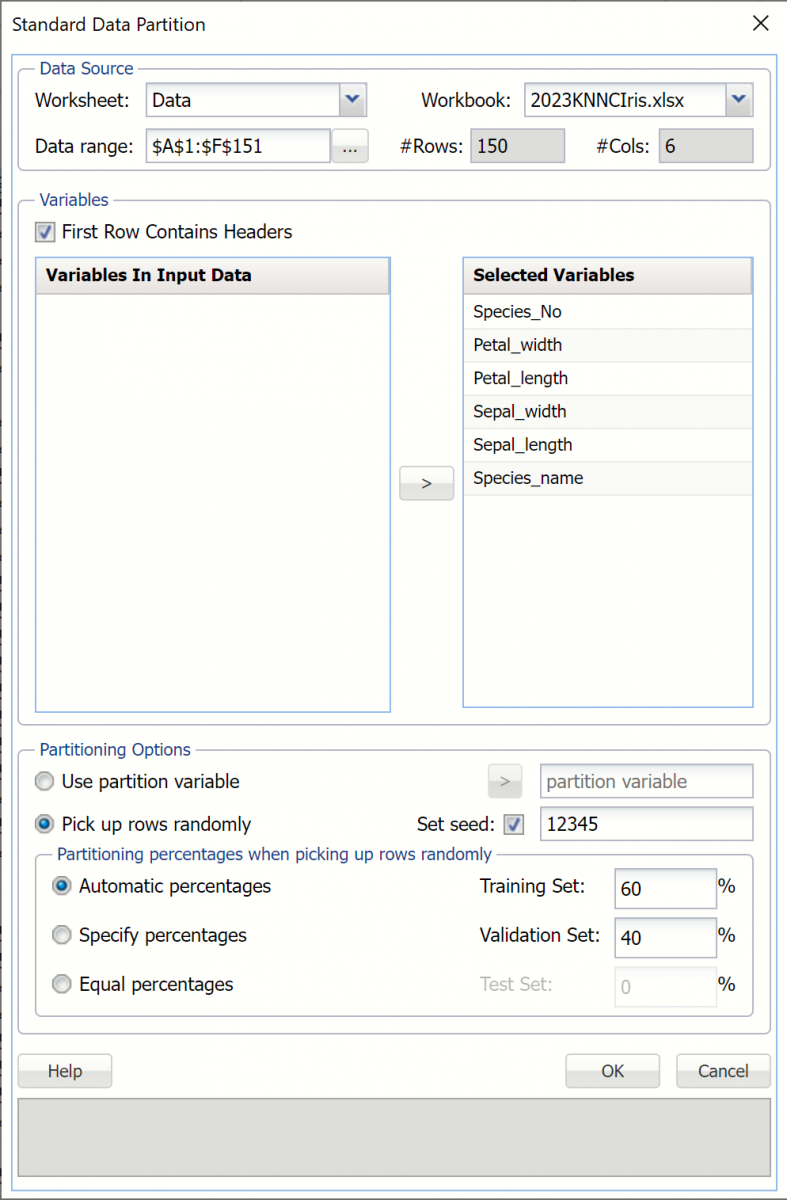The image size is (787, 1200).
Task: Open Help for data partition
Action: pos(65,1071)
